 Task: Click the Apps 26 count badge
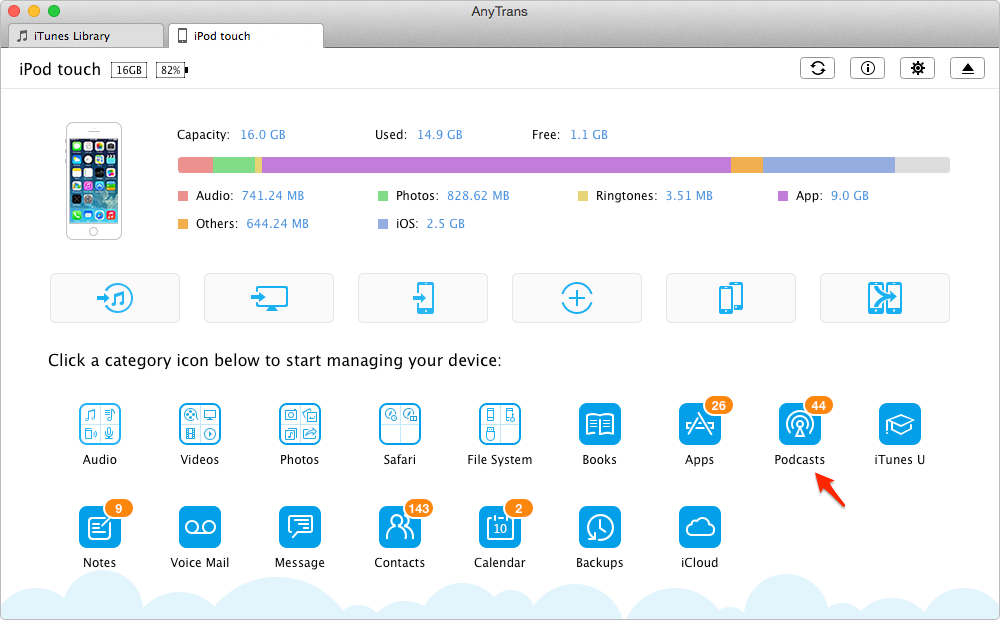point(719,406)
